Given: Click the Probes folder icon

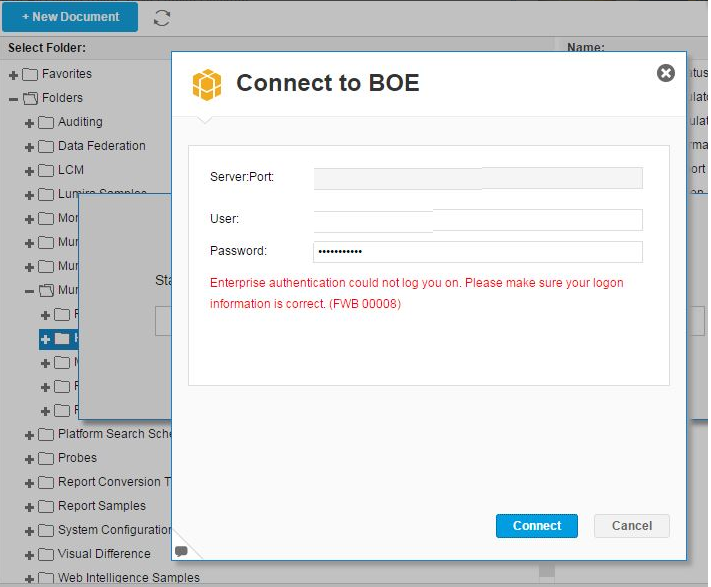Looking at the screenshot, I should click(x=46, y=459).
